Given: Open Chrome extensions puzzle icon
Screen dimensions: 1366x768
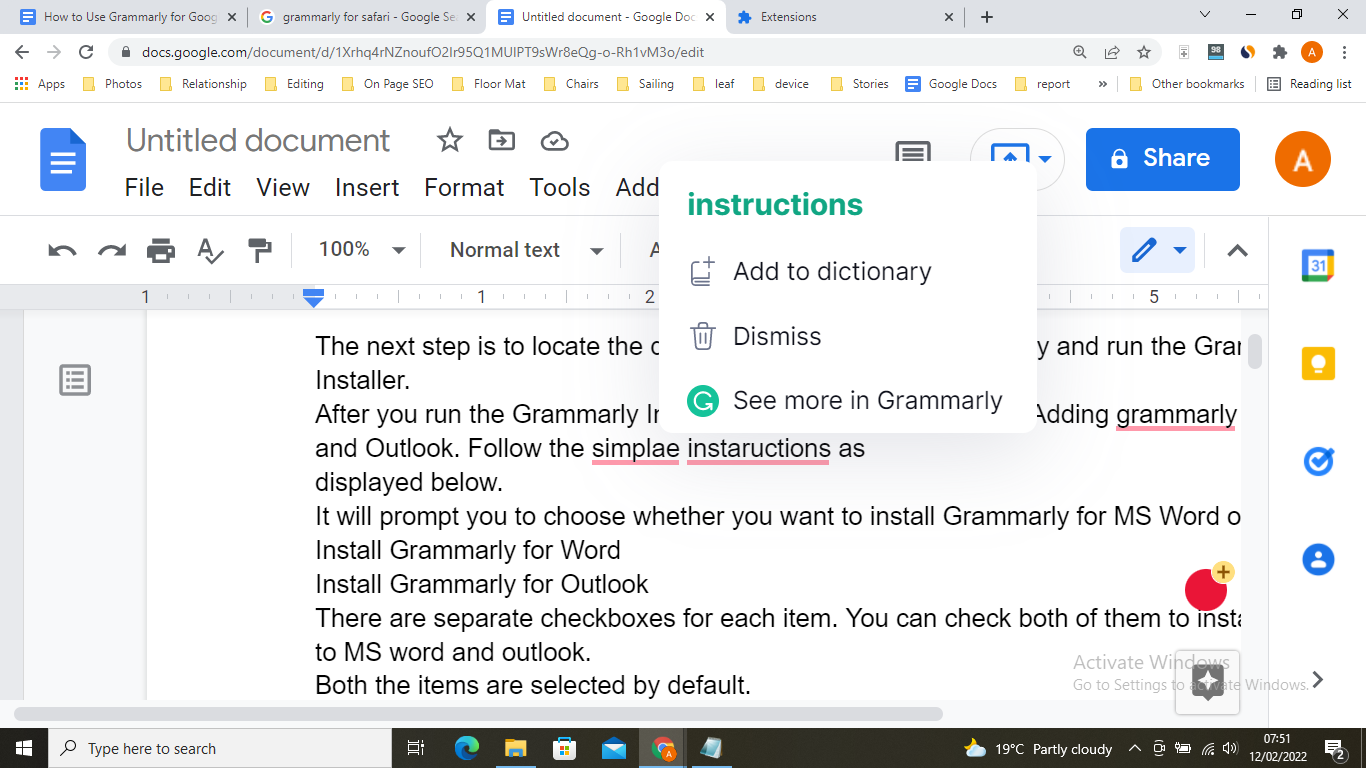Looking at the screenshot, I should coord(1279,52).
